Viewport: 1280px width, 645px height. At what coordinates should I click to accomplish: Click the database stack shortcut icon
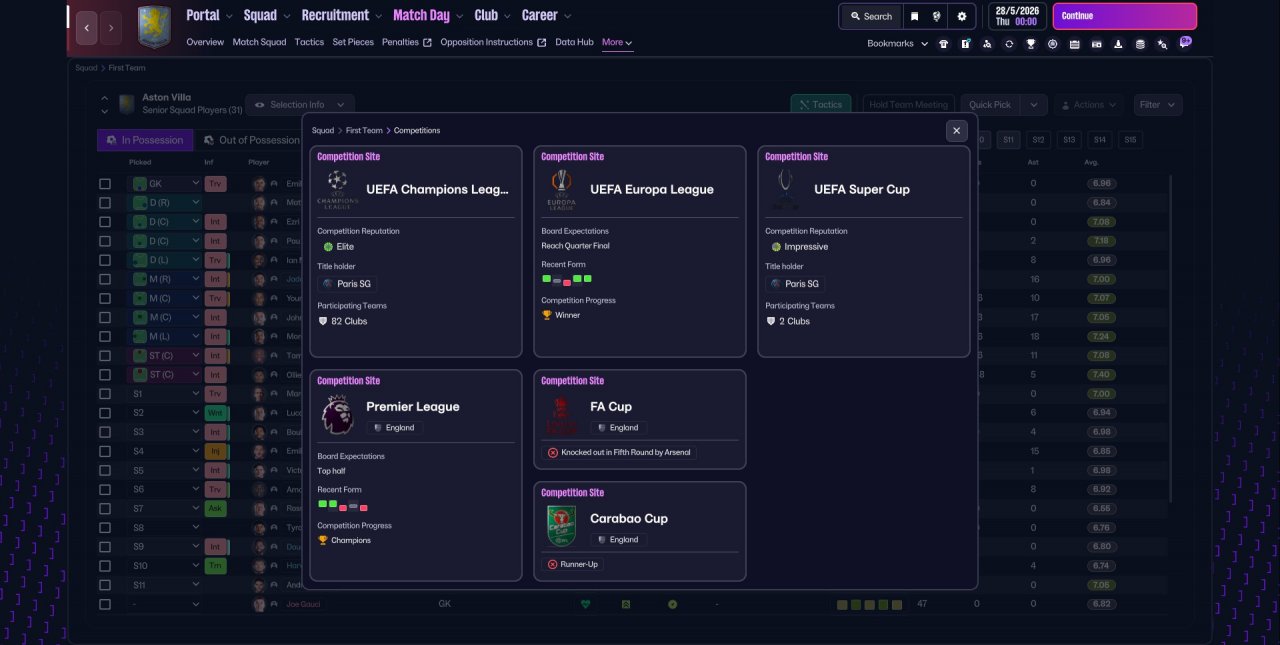tap(1140, 44)
